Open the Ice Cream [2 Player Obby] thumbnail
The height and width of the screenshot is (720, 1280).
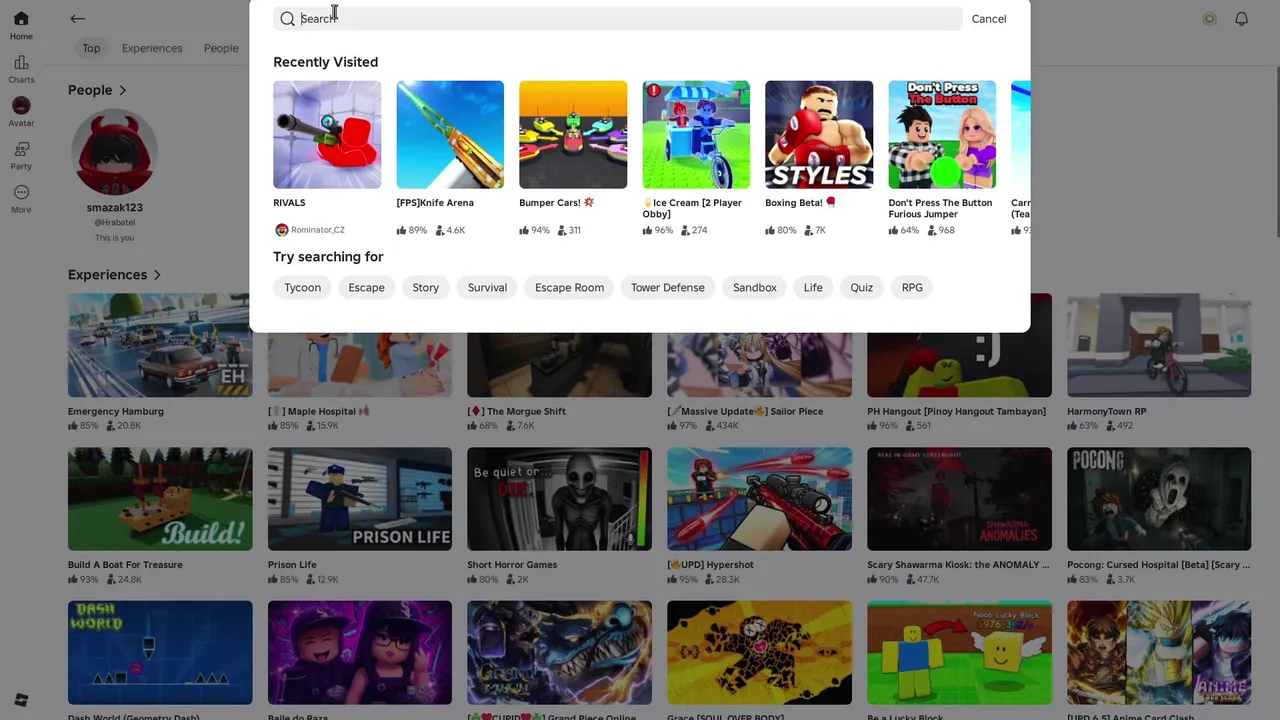[x=696, y=135]
